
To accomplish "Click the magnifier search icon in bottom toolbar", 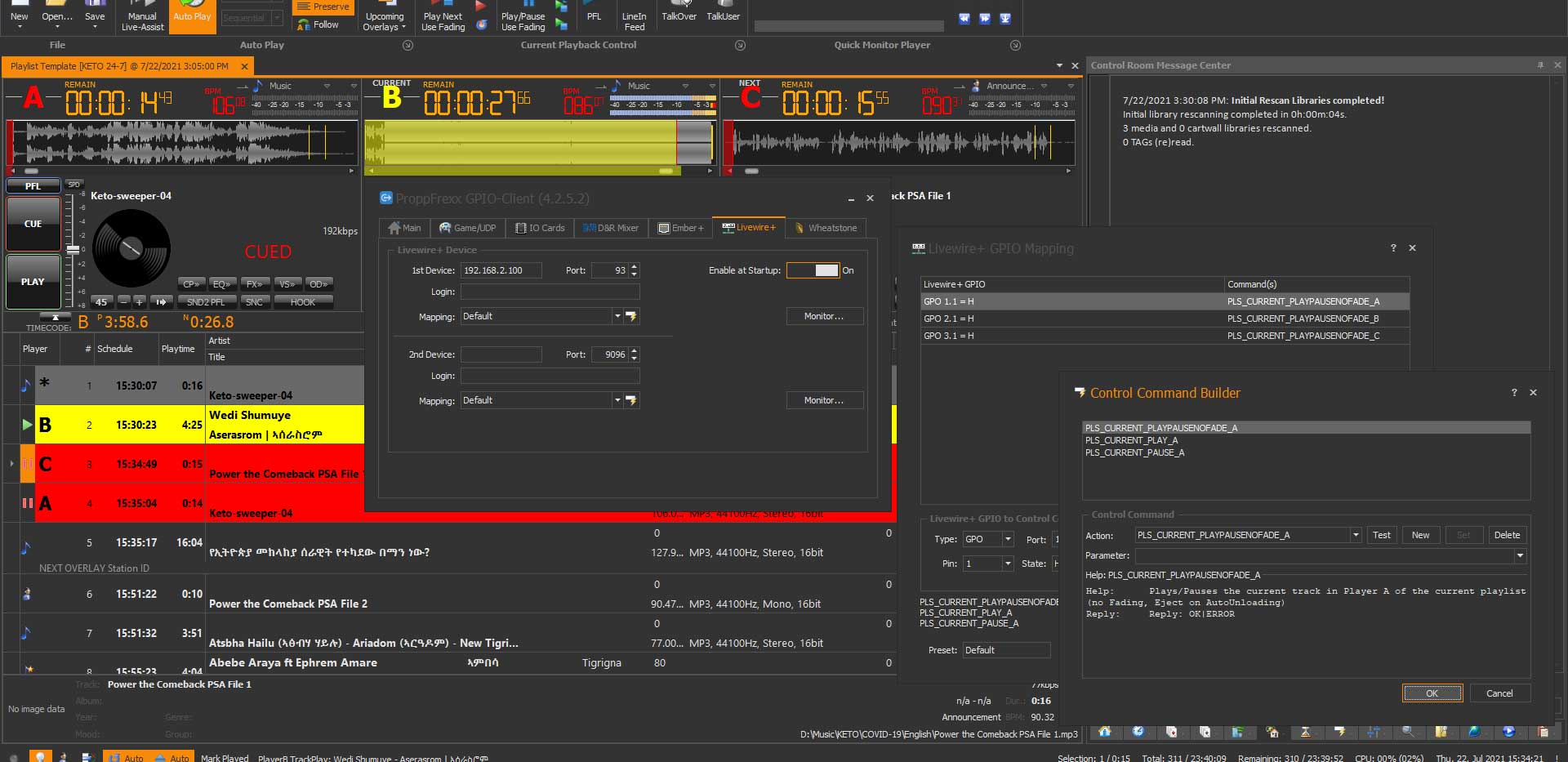I will tap(1407, 732).
